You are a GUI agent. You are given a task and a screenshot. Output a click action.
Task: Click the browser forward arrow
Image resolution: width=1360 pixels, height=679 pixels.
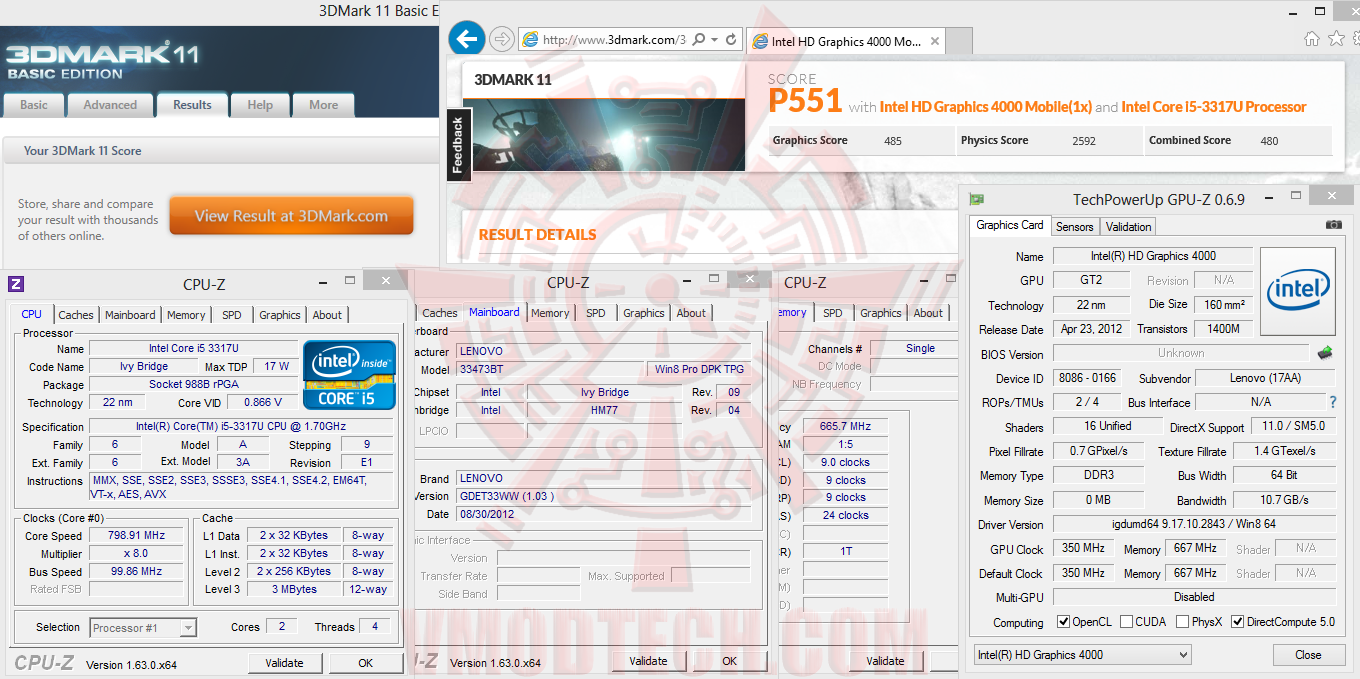[503, 40]
